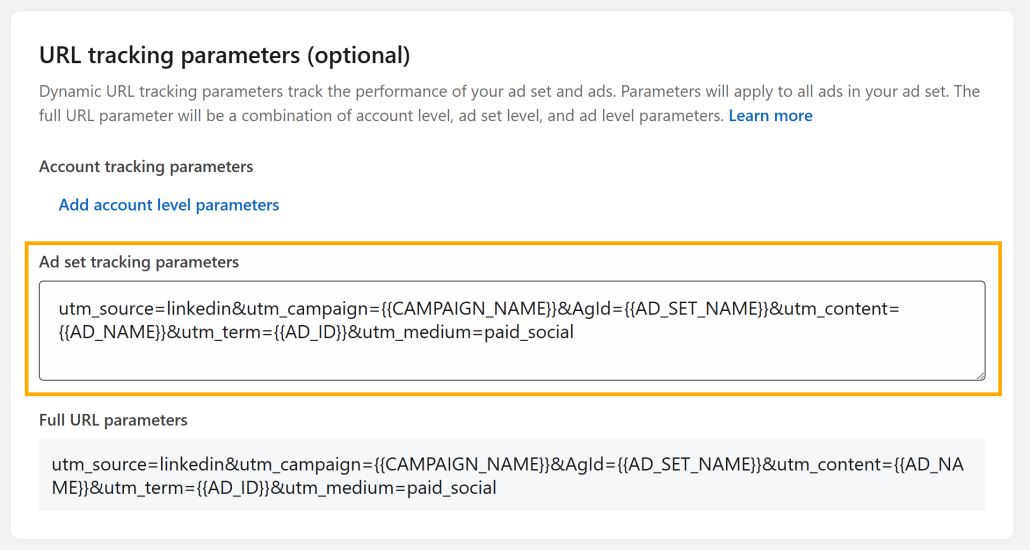The height and width of the screenshot is (550, 1030).
Task: Place cursor after paid_social in ad set textbox
Action: point(575,332)
